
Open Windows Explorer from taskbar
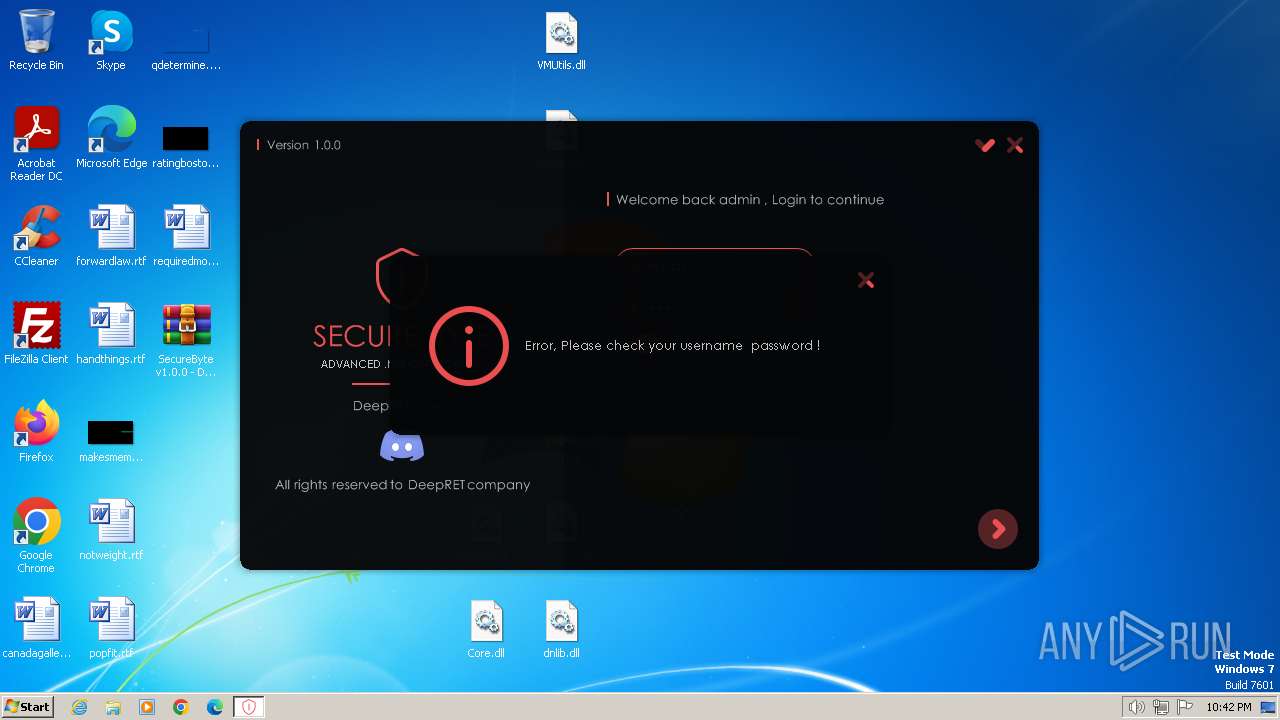pos(113,707)
